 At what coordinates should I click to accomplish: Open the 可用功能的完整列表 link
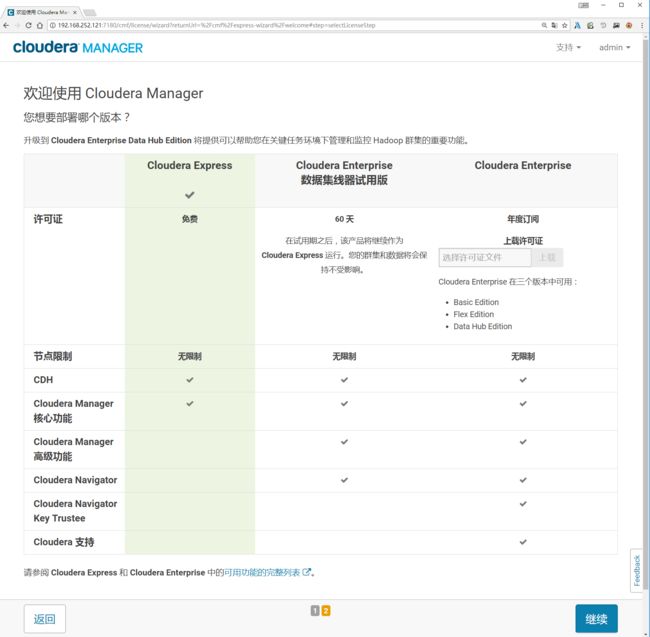click(262, 572)
